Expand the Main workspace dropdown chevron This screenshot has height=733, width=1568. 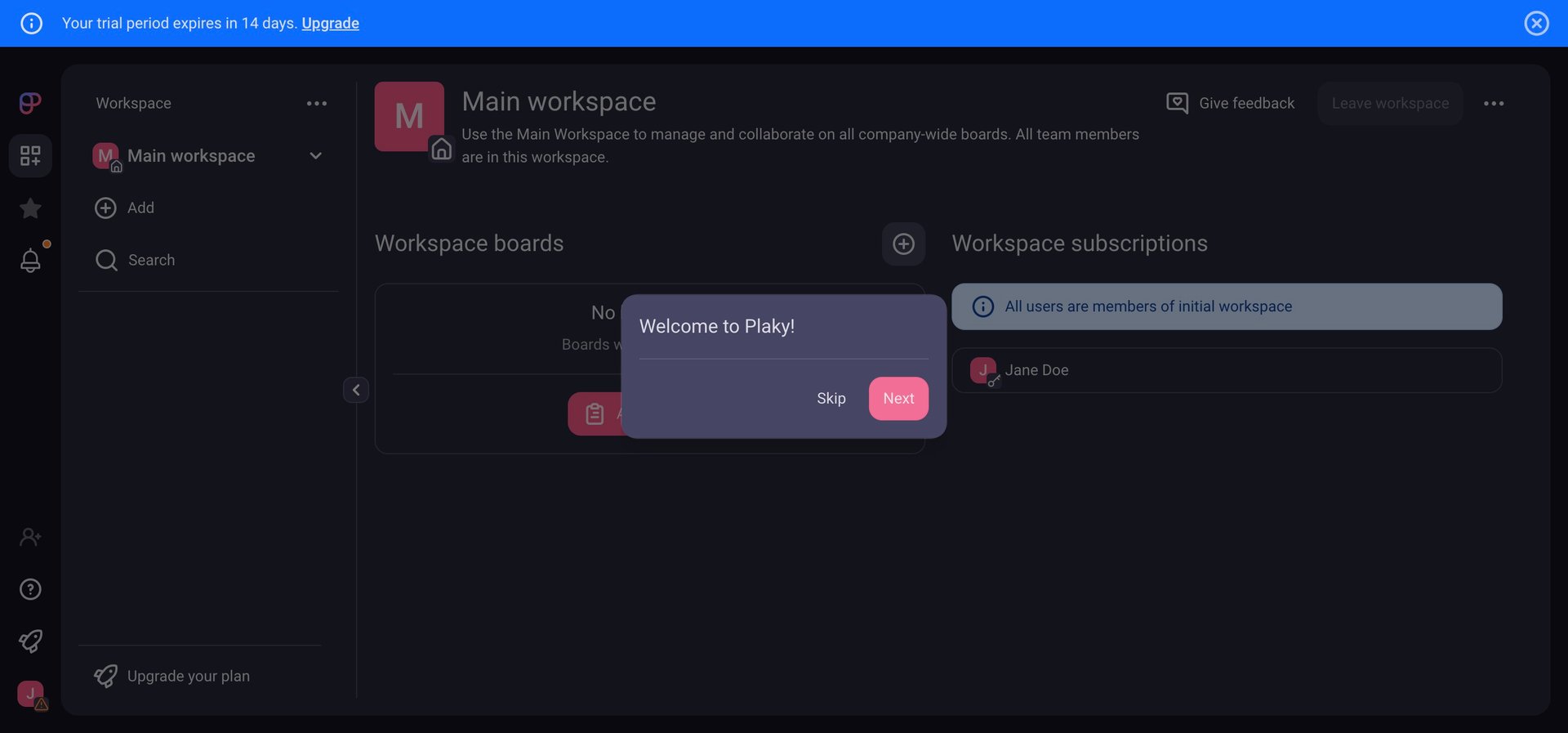click(316, 156)
